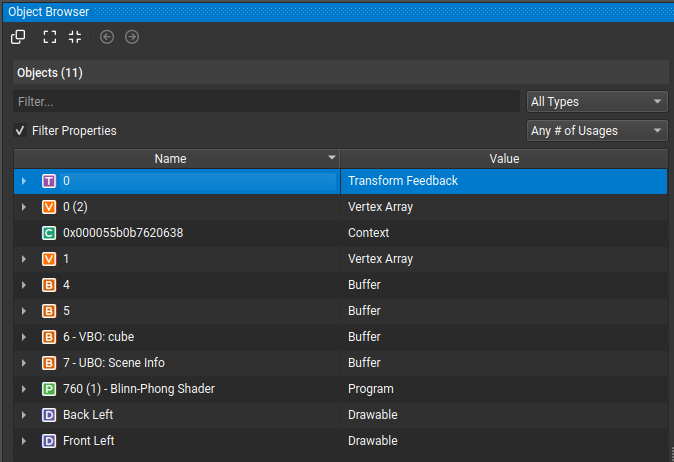This screenshot has height=462, width=674.
Task: Toggle the Filter Properties checkbox
Action: coord(20,131)
